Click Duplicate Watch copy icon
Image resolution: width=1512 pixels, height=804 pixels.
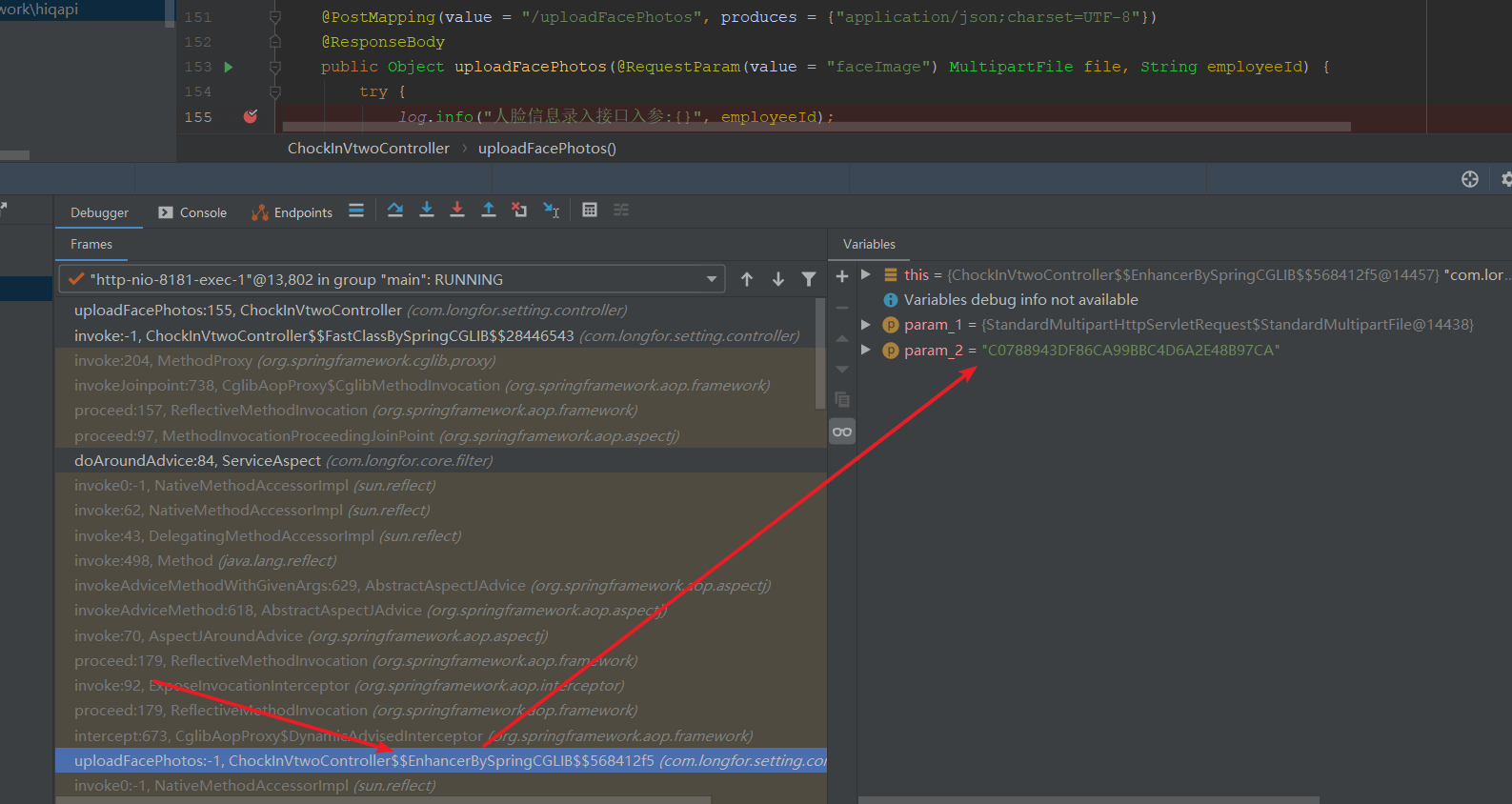(842, 400)
